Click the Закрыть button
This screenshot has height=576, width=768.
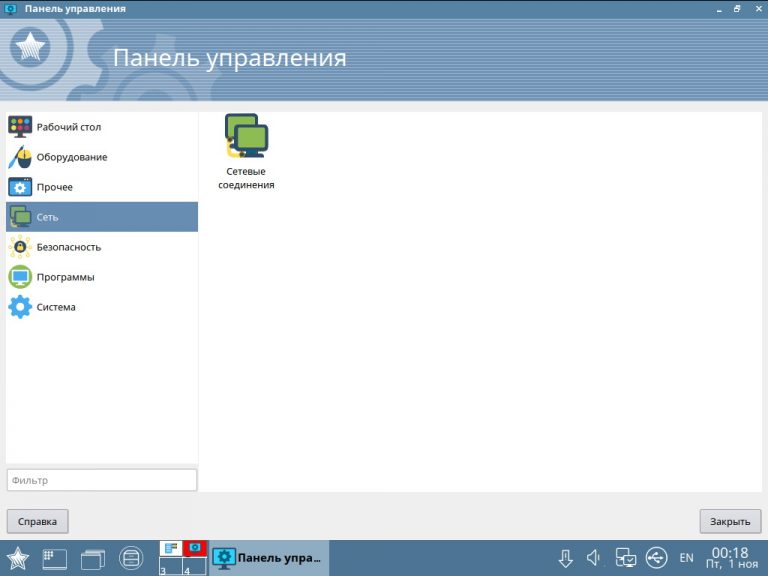pos(730,521)
